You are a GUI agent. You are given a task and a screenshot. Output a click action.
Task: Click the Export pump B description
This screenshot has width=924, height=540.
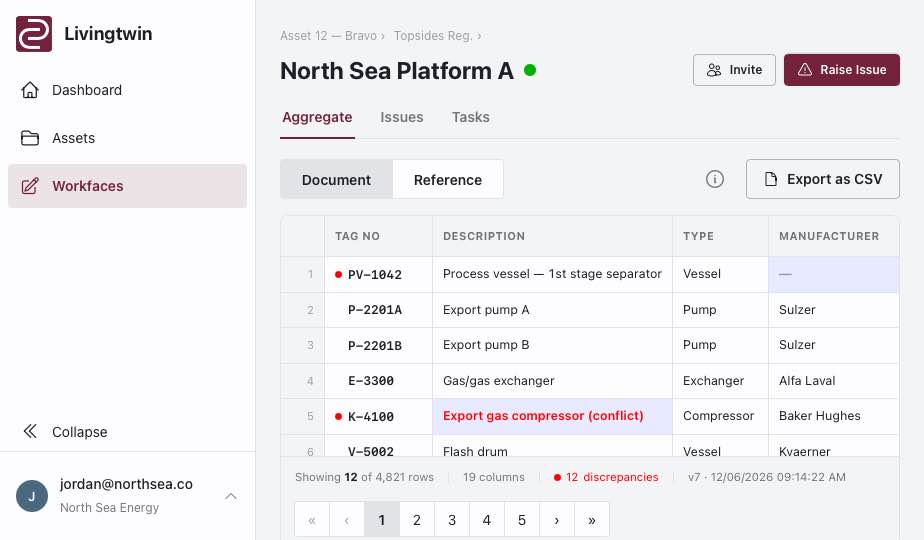[x=552, y=345]
